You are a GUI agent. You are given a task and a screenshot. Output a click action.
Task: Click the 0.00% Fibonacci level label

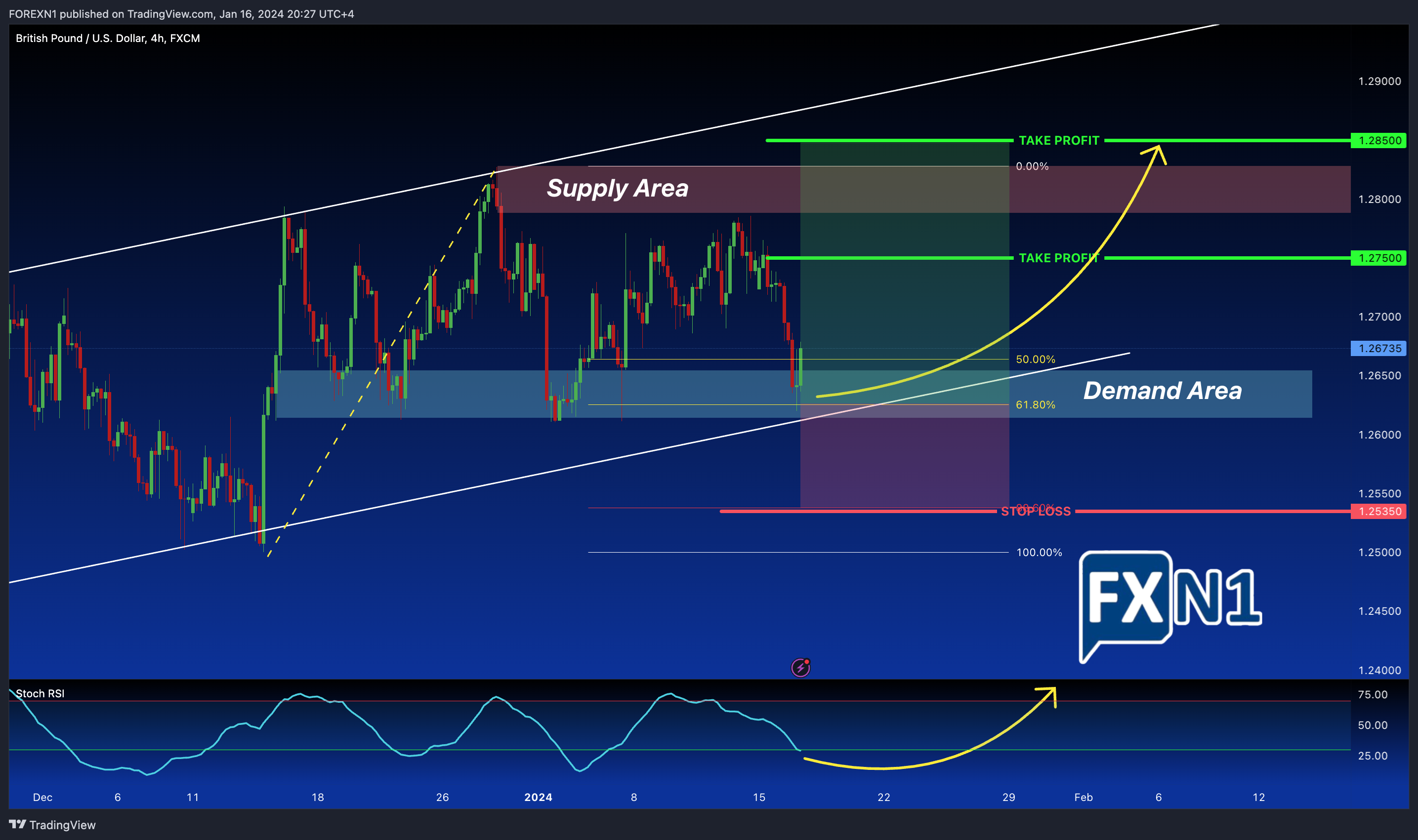1032,166
